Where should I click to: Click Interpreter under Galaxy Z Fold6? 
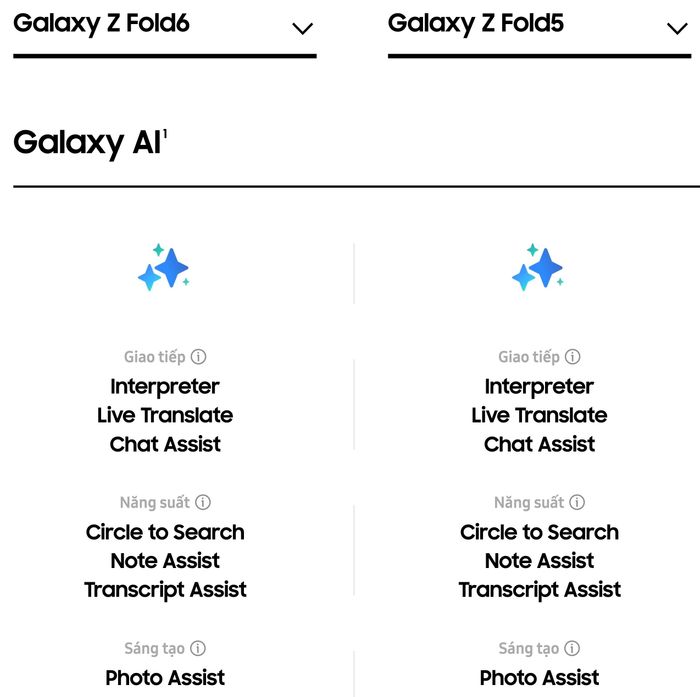coord(165,387)
